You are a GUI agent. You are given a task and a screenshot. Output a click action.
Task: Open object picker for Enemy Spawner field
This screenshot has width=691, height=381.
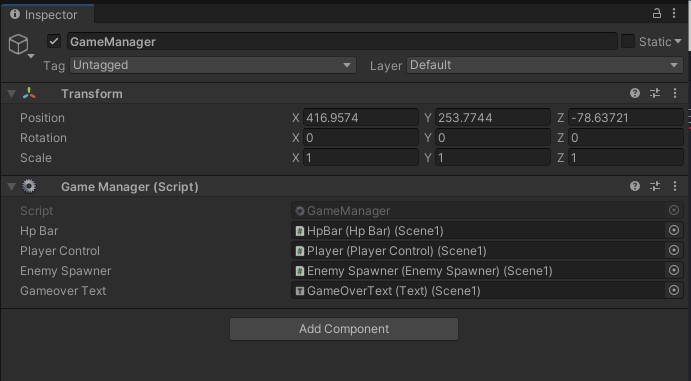[x=674, y=270]
